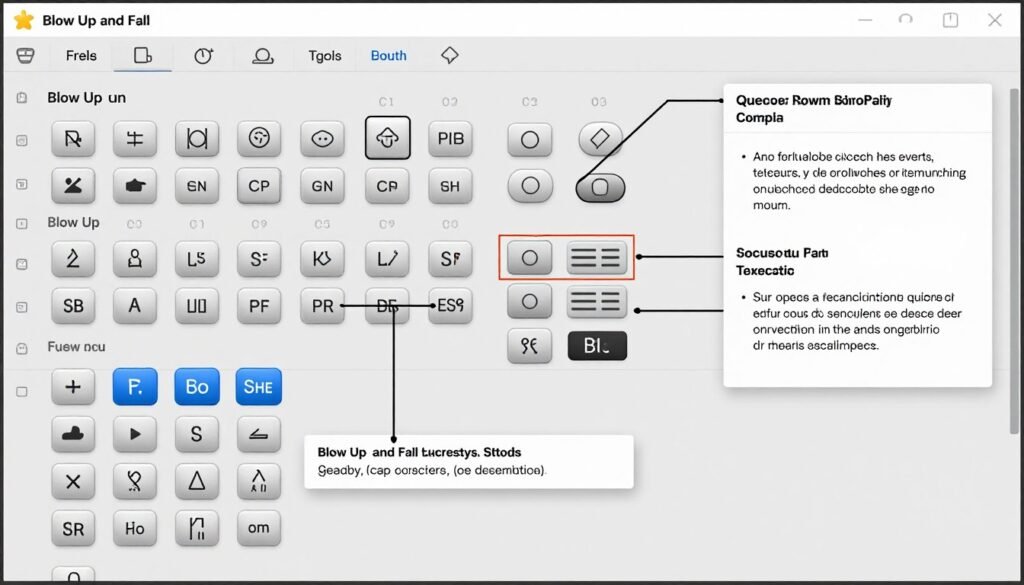
Task: Select the rounded oval toggle under the diamond
Action: (x=599, y=186)
